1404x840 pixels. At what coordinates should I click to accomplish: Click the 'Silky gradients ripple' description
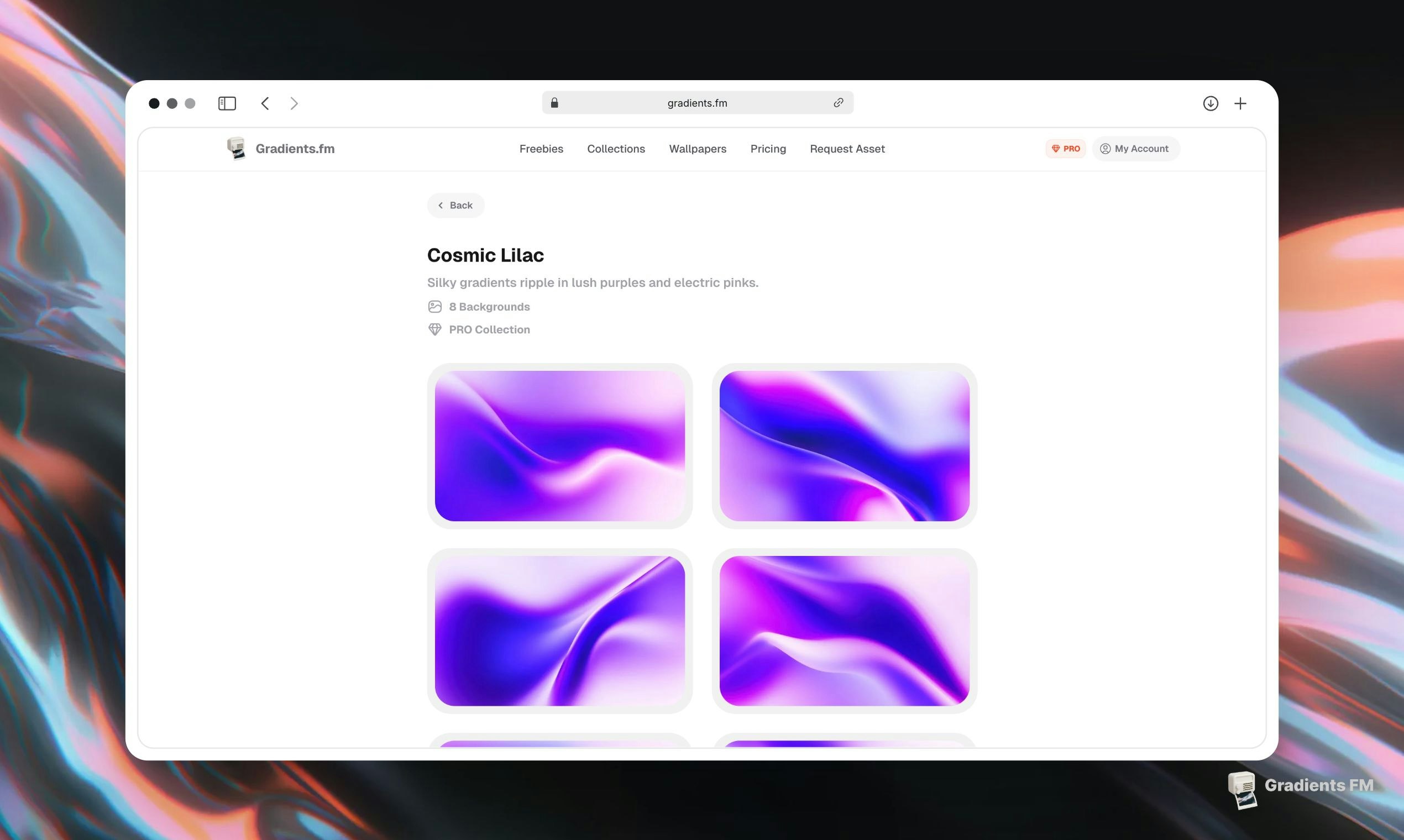(x=593, y=282)
